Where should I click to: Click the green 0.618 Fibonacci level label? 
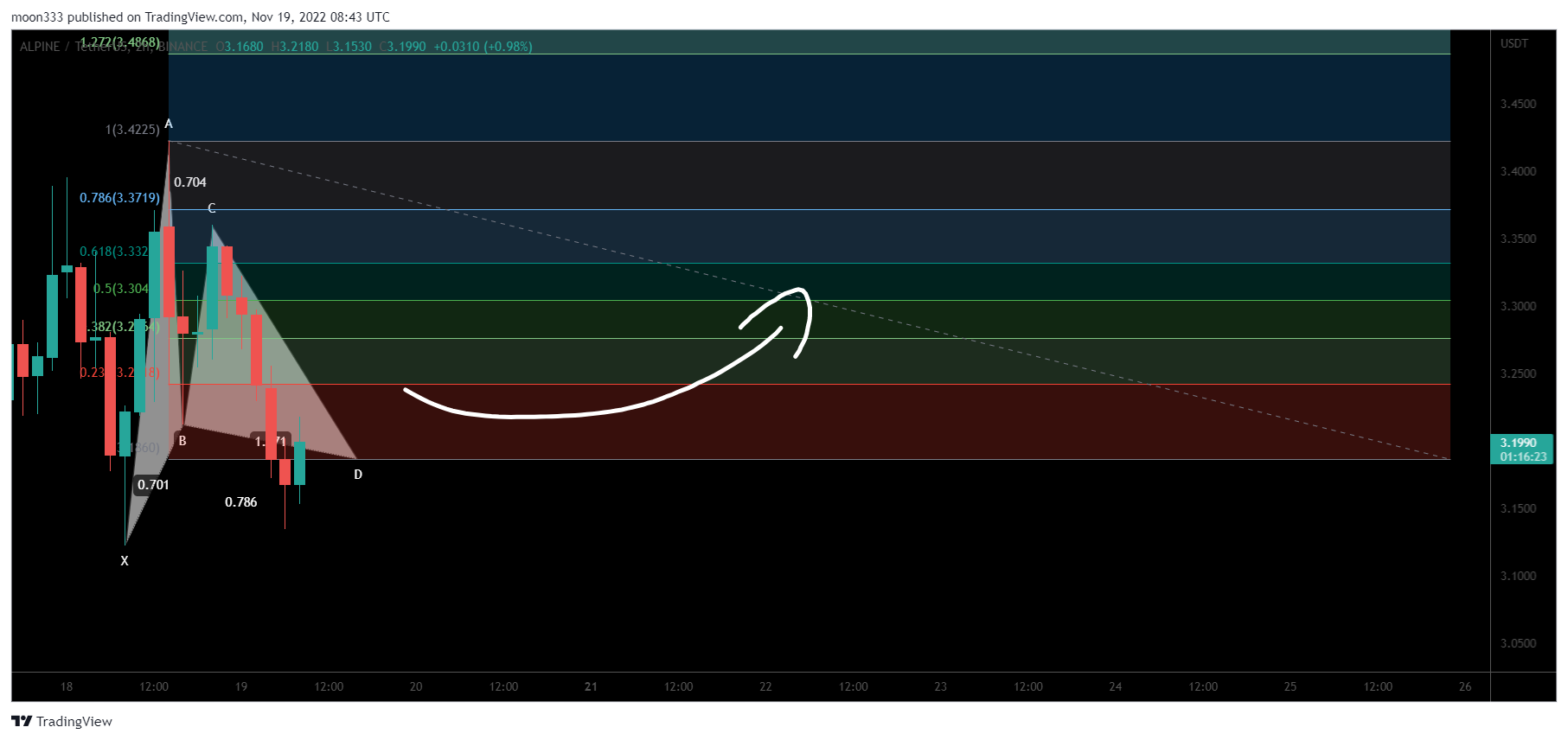pos(114,252)
